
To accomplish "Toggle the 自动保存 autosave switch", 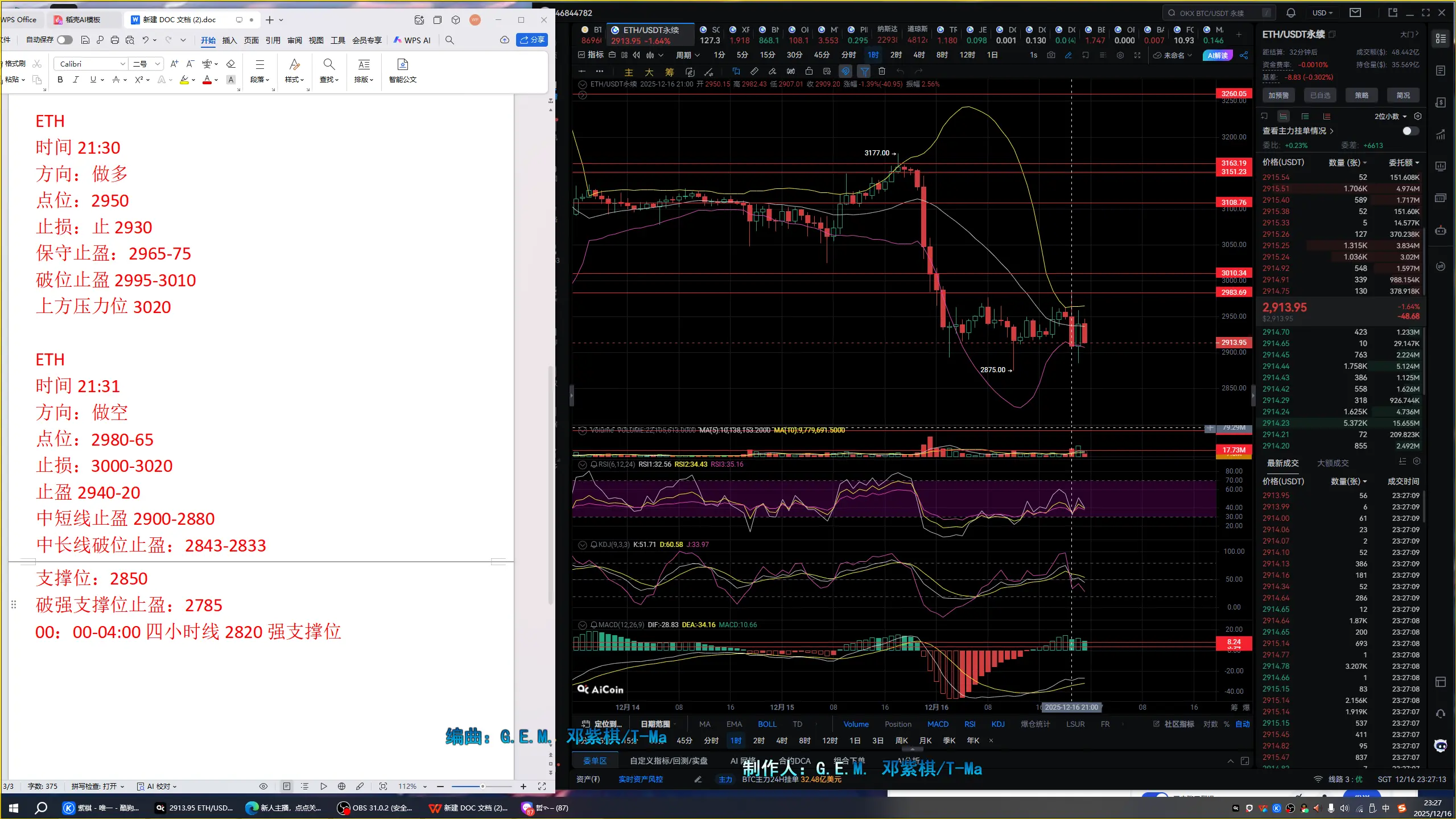I will click(x=65, y=40).
